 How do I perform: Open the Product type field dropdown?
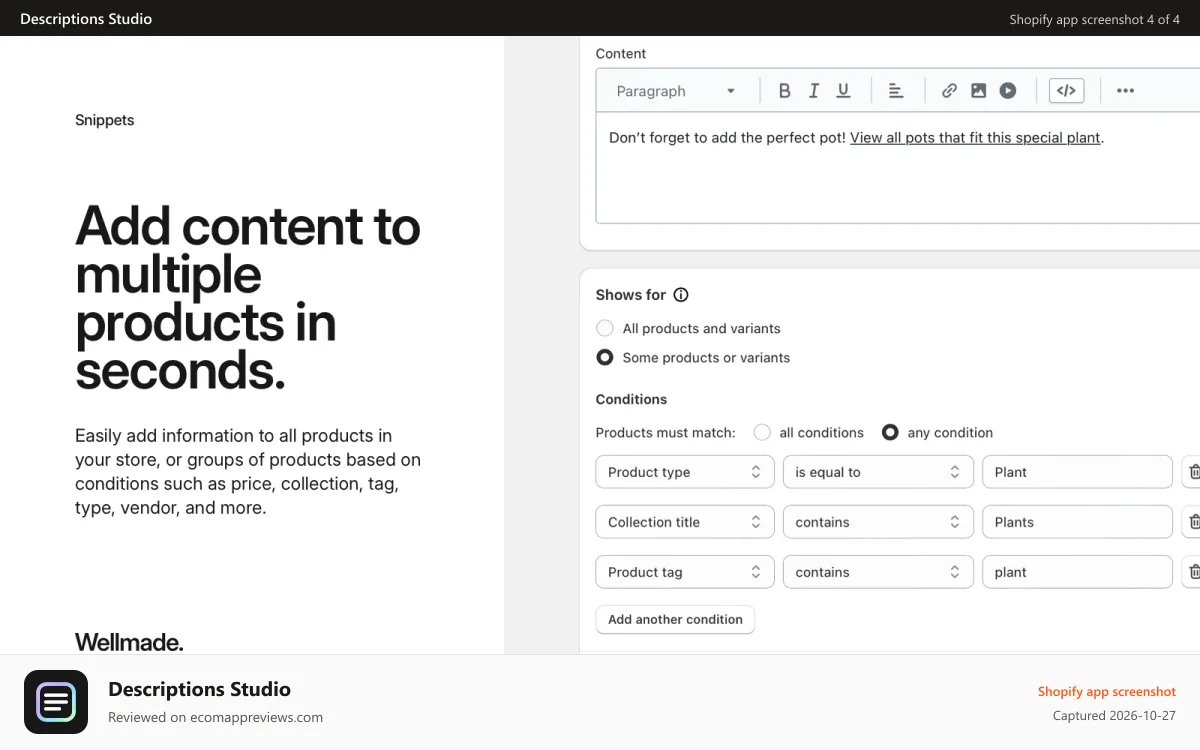click(685, 472)
